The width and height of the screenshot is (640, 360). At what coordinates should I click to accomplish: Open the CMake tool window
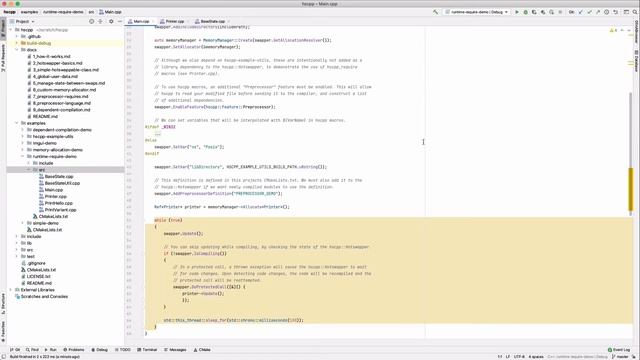click(202, 350)
